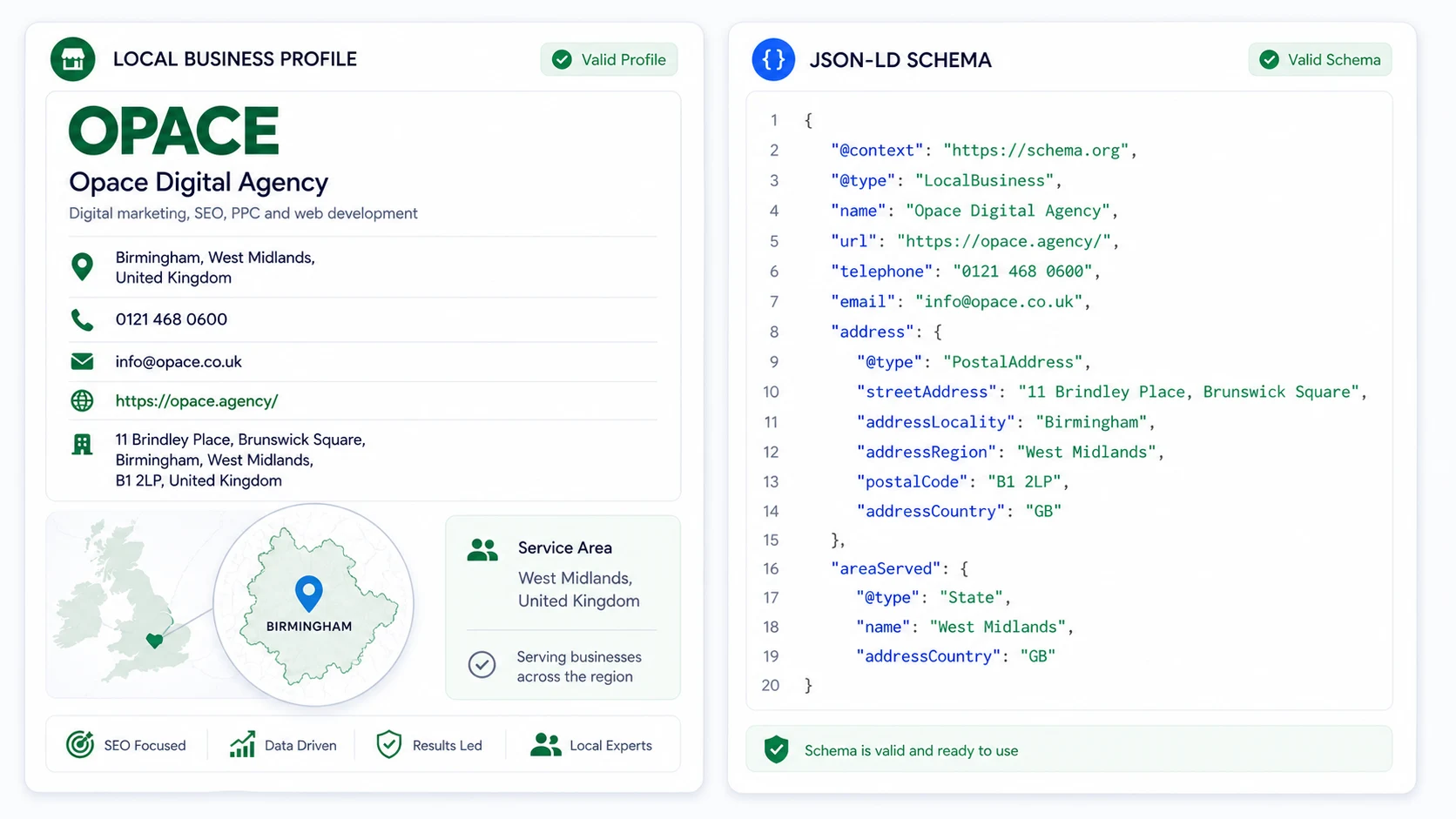Viewport: 1456px width, 819px height.
Task: Click the "url" line in the schema code
Action: click(x=974, y=241)
